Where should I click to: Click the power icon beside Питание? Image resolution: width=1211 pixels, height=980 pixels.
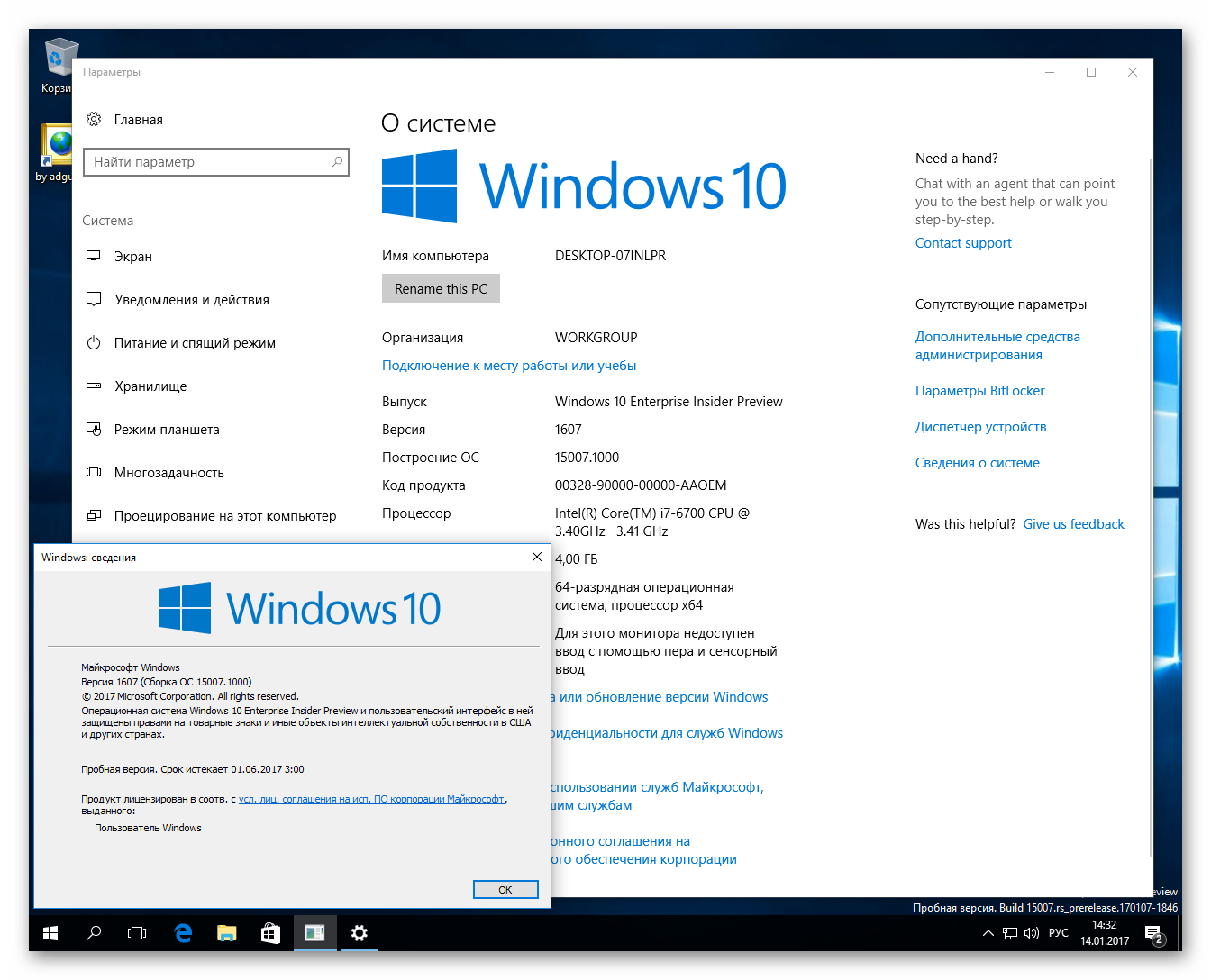[x=94, y=342]
